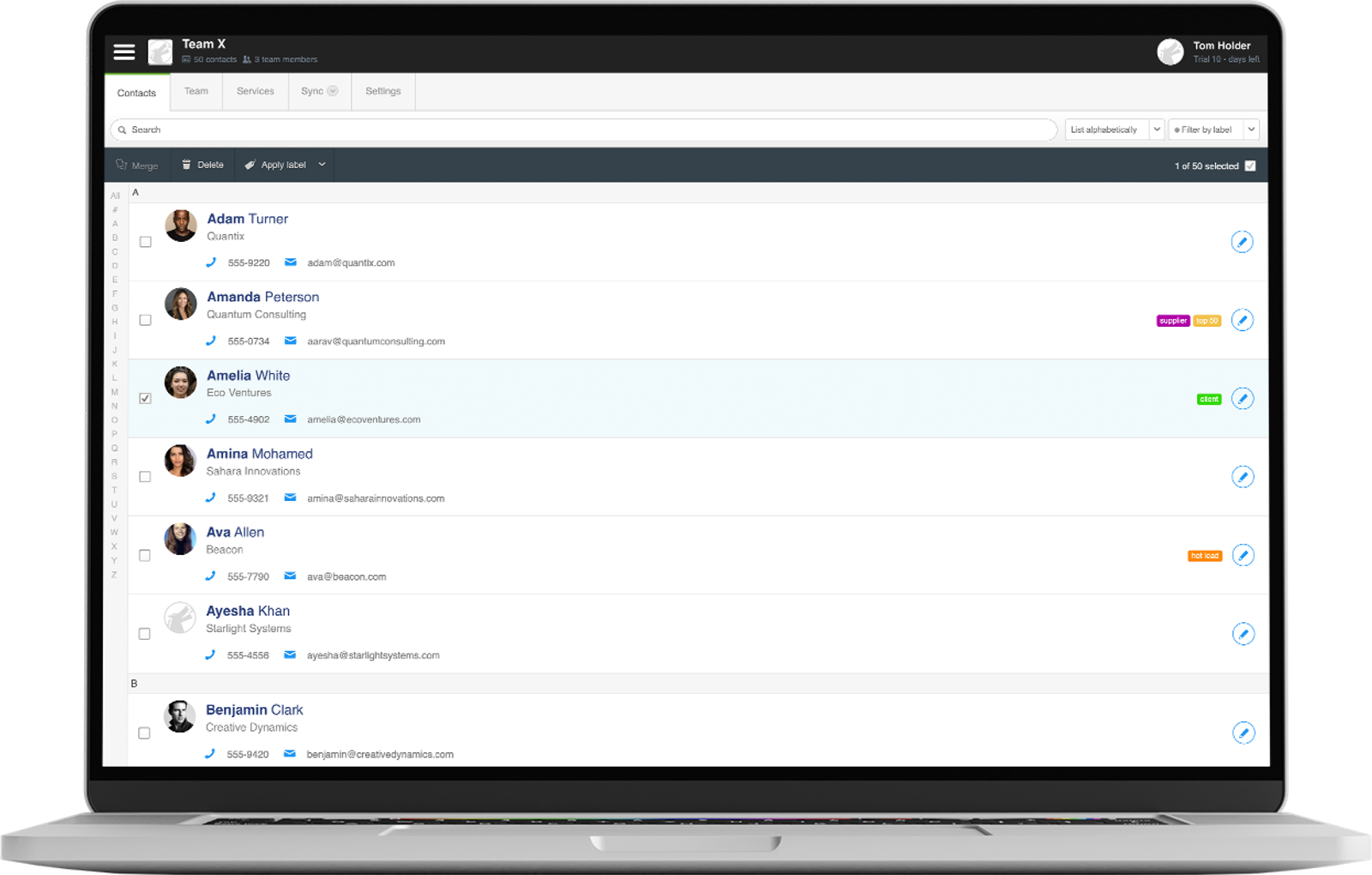Open the Settings tab

[x=383, y=91]
